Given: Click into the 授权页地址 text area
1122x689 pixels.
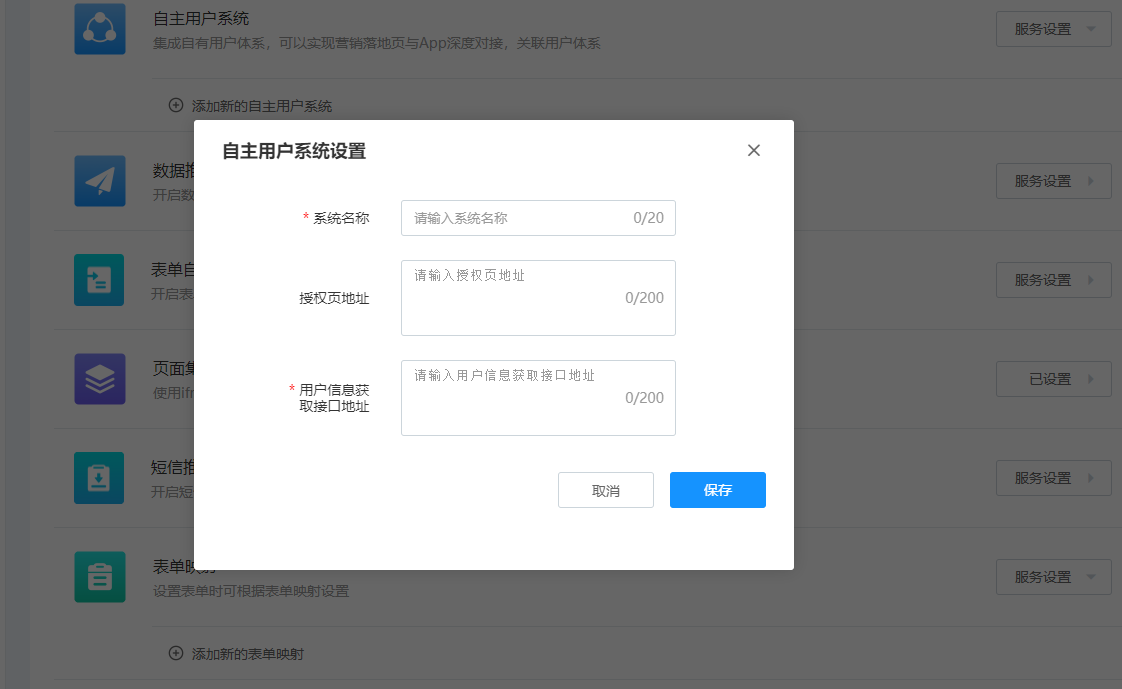Looking at the screenshot, I should coord(538,298).
